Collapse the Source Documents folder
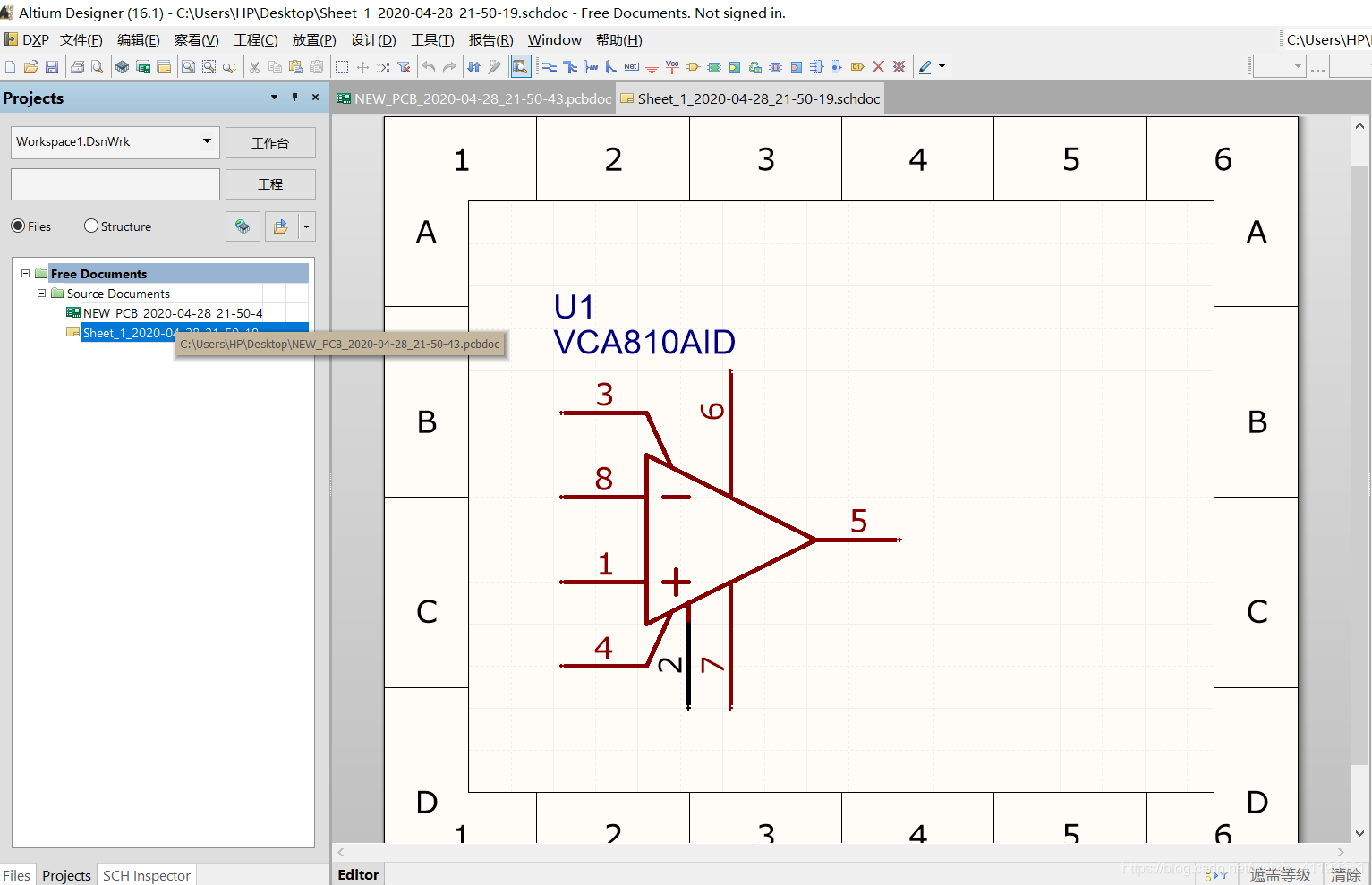Screen dimensions: 1372x885 pos(41,294)
